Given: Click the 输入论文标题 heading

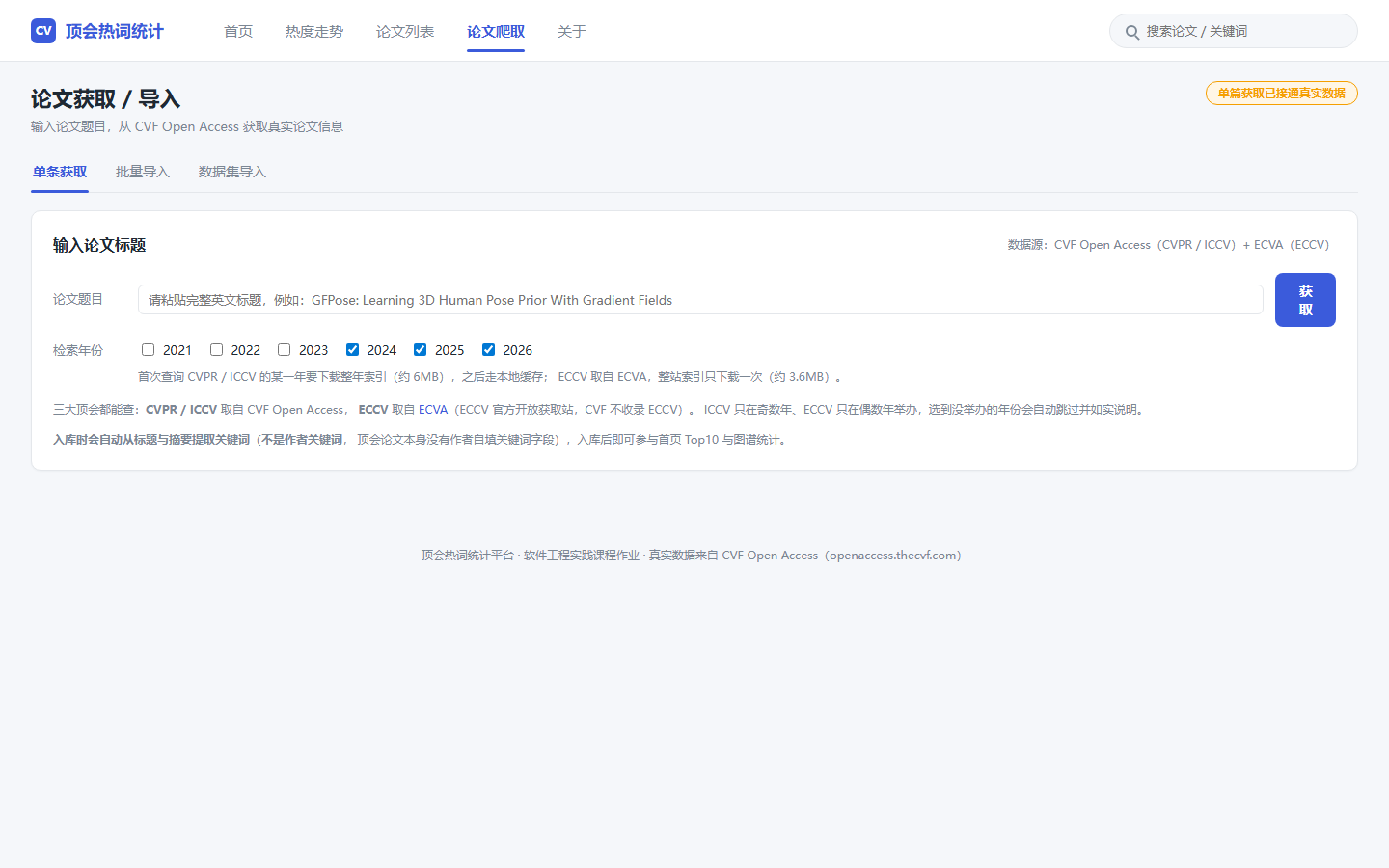Looking at the screenshot, I should (x=99, y=245).
